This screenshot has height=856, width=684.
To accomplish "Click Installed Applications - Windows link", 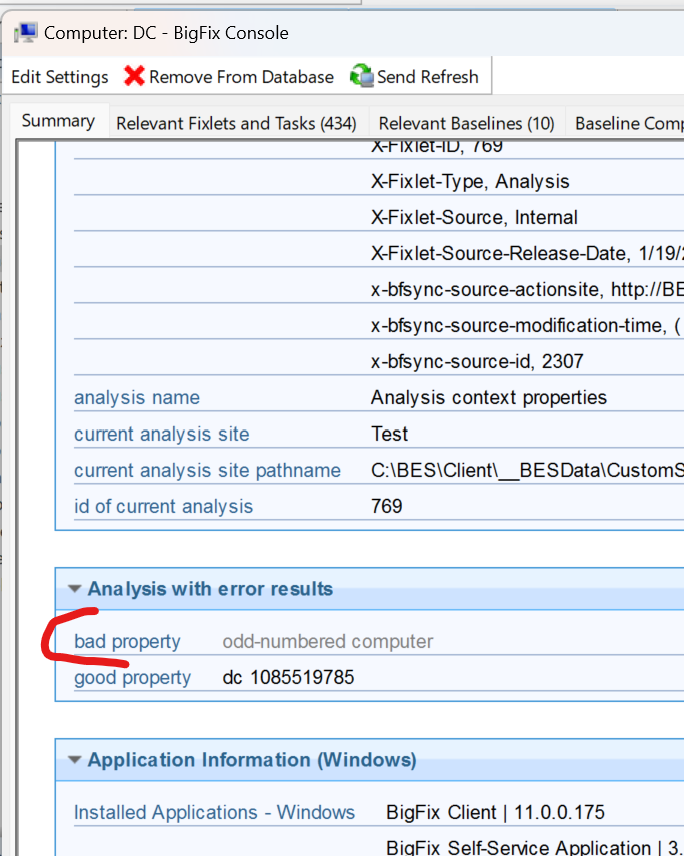I will click(x=215, y=812).
